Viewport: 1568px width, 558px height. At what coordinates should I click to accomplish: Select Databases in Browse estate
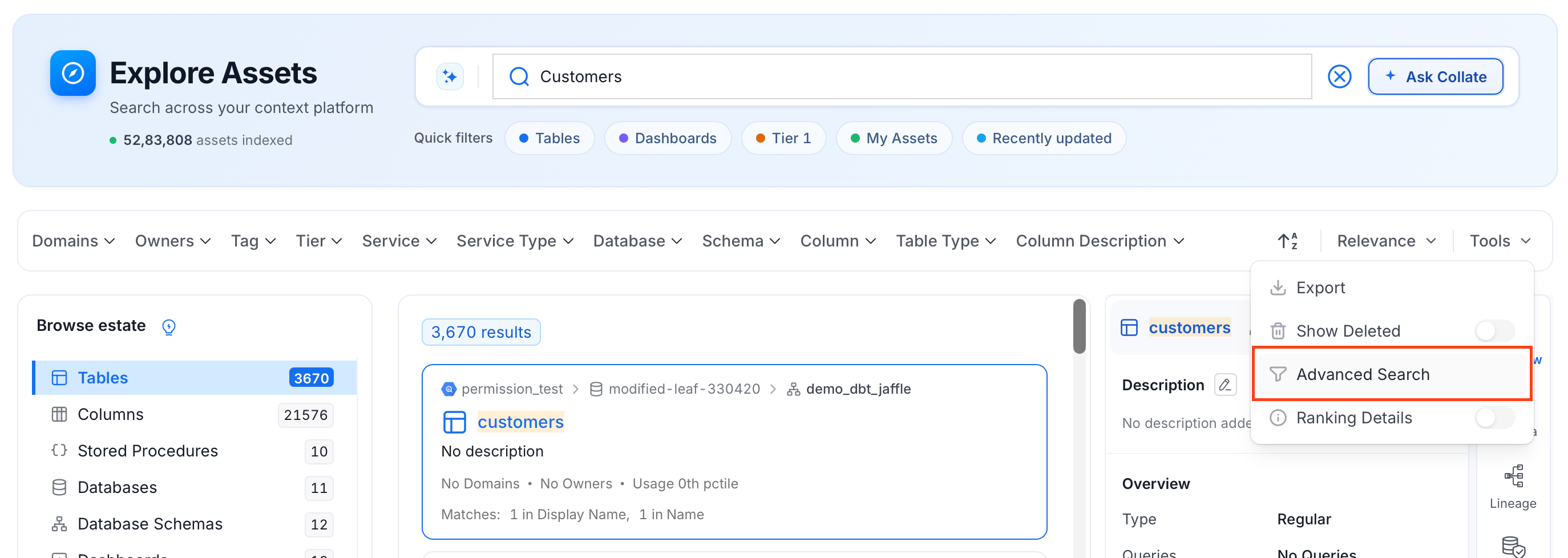195,487
